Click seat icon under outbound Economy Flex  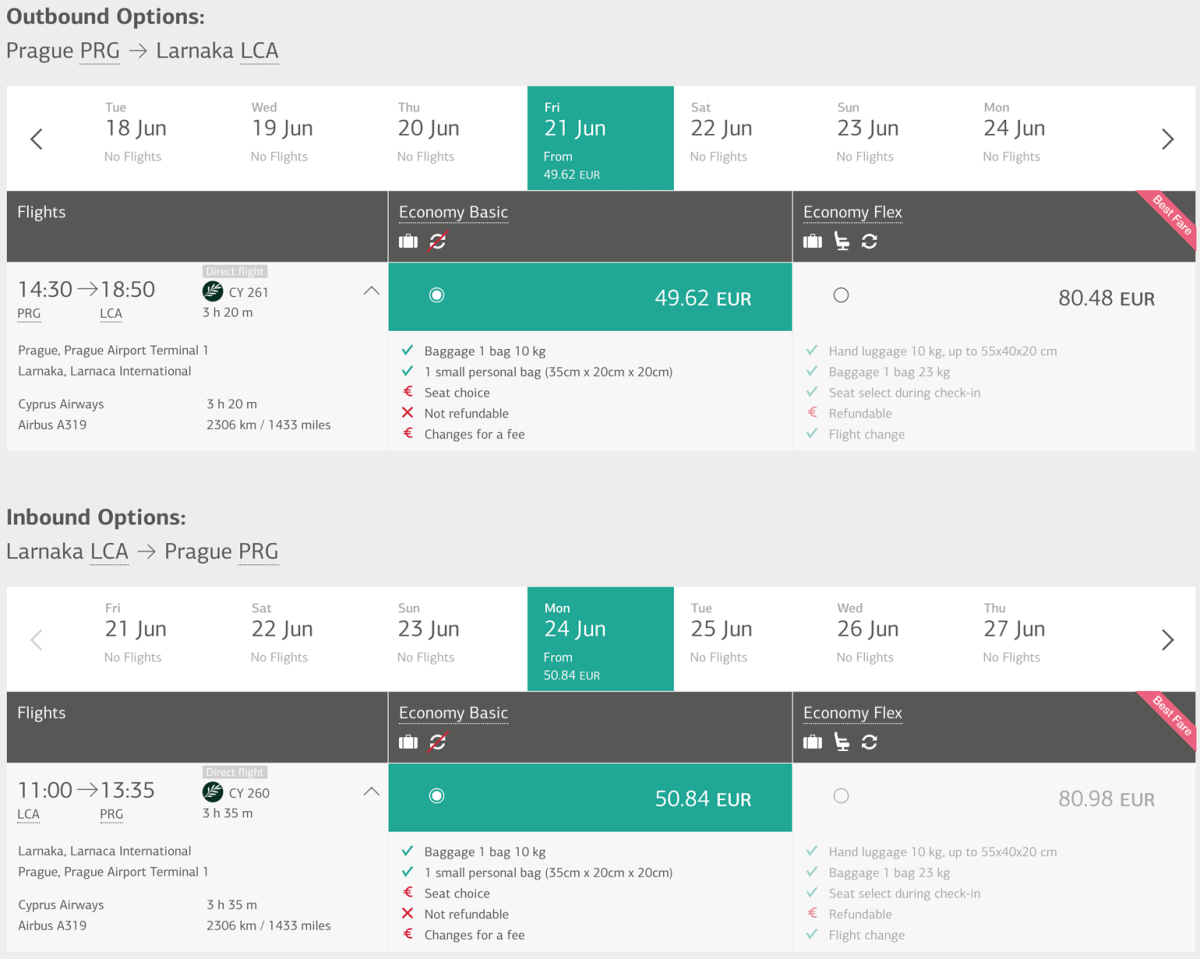[842, 241]
